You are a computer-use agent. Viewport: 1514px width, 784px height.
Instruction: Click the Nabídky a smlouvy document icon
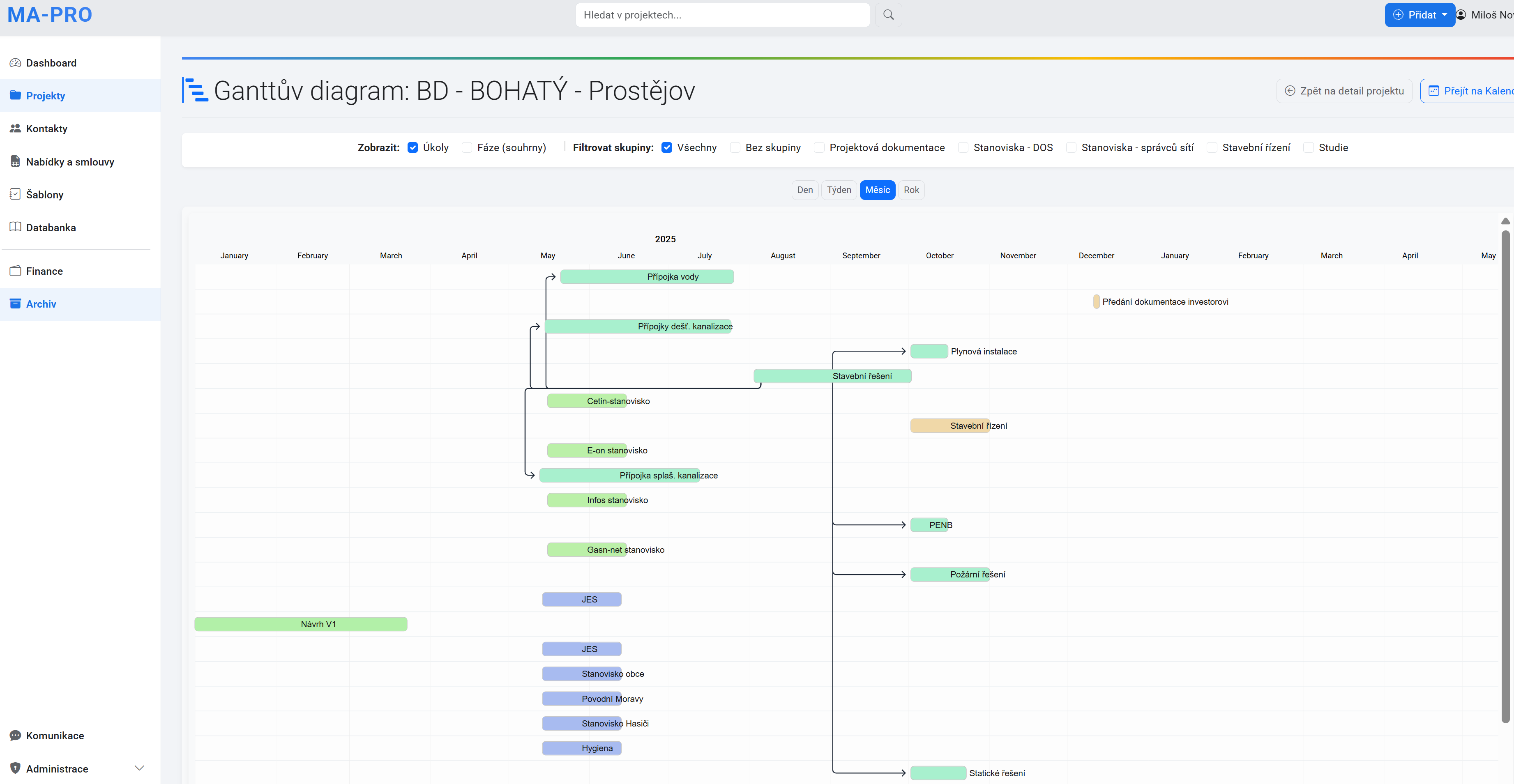pyautogui.click(x=15, y=162)
